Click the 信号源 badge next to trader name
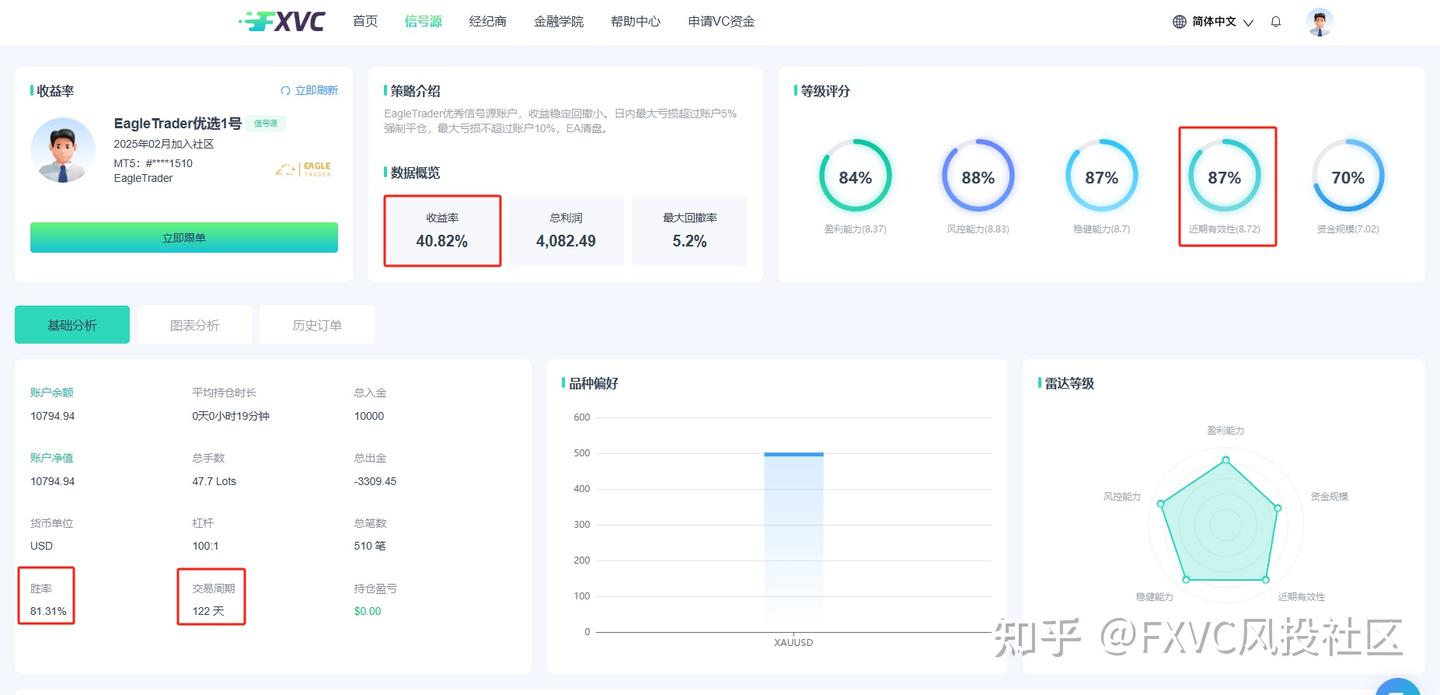Screen dimensions: 1440x695 pos(266,124)
